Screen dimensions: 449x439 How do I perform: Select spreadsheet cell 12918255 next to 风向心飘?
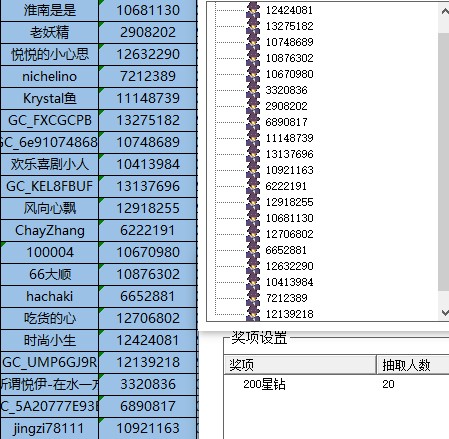tap(148, 208)
